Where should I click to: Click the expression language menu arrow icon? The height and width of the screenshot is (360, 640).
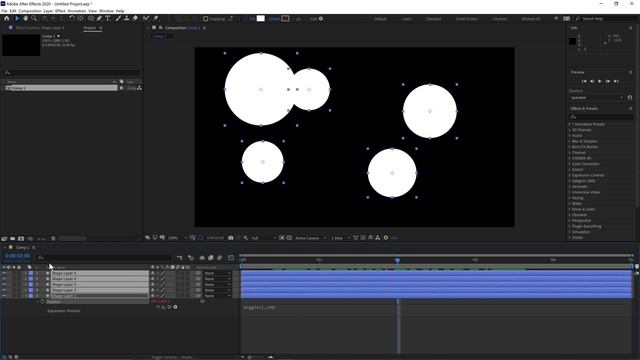(176, 307)
